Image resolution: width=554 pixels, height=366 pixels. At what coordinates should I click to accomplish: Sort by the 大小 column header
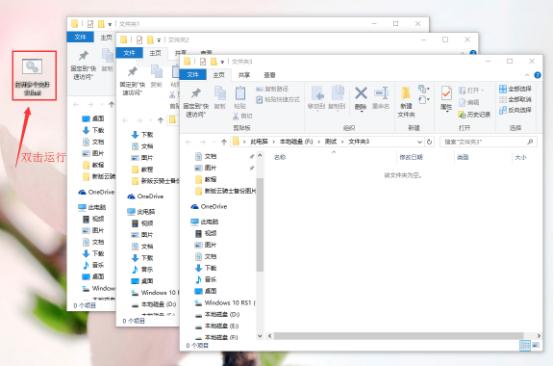tap(520, 157)
